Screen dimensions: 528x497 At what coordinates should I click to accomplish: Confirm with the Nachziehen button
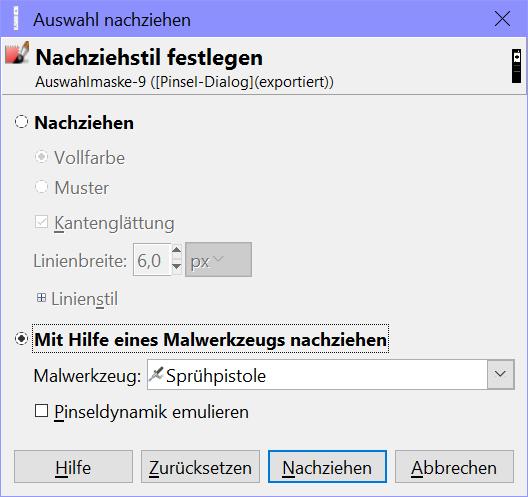coord(327,467)
